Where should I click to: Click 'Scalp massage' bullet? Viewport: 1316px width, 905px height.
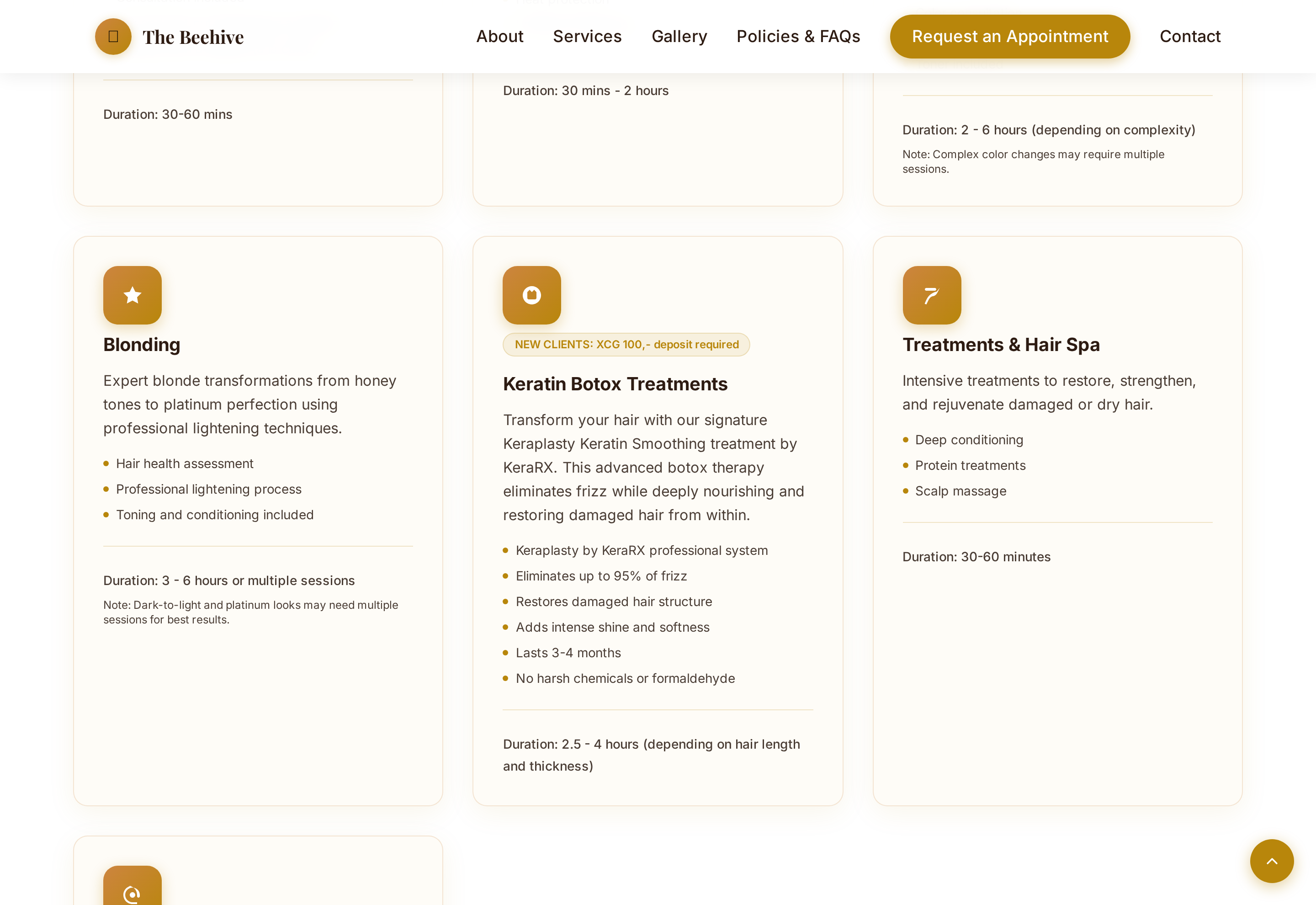pos(960,490)
